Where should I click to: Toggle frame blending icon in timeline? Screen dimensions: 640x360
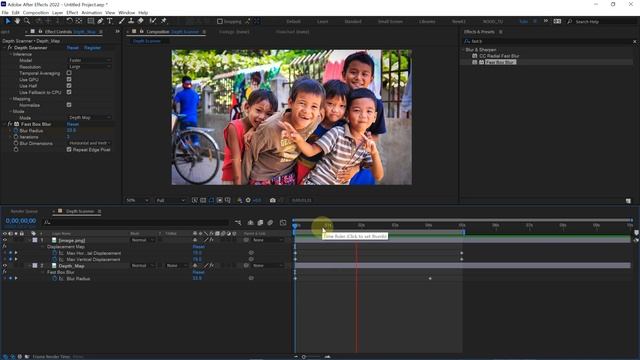260,223
